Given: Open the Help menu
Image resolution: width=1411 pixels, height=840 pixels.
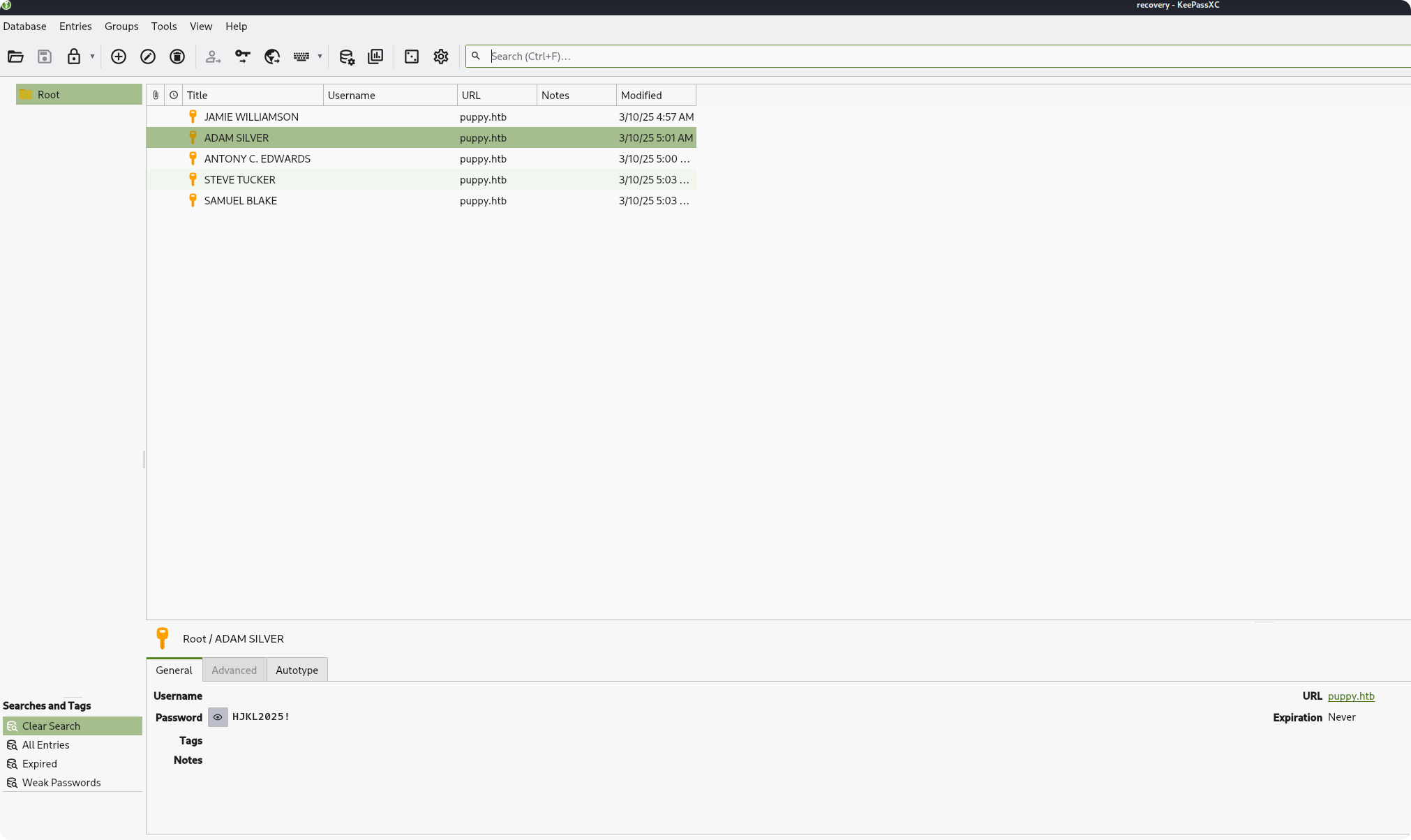Looking at the screenshot, I should pos(236,27).
